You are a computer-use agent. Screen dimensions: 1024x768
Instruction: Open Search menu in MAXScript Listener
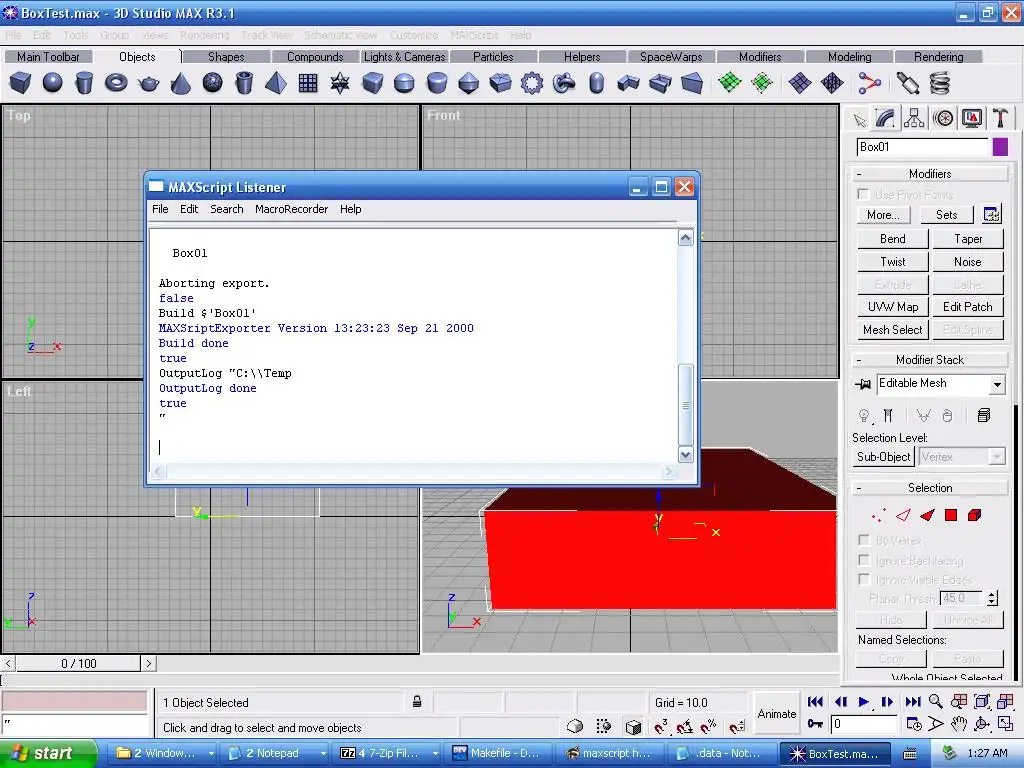[227, 209]
